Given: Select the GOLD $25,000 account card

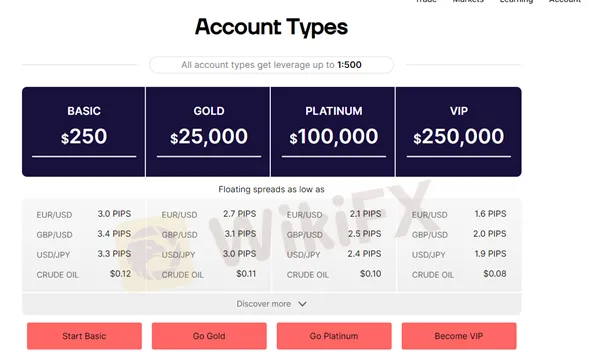Looking at the screenshot, I should (x=208, y=132).
